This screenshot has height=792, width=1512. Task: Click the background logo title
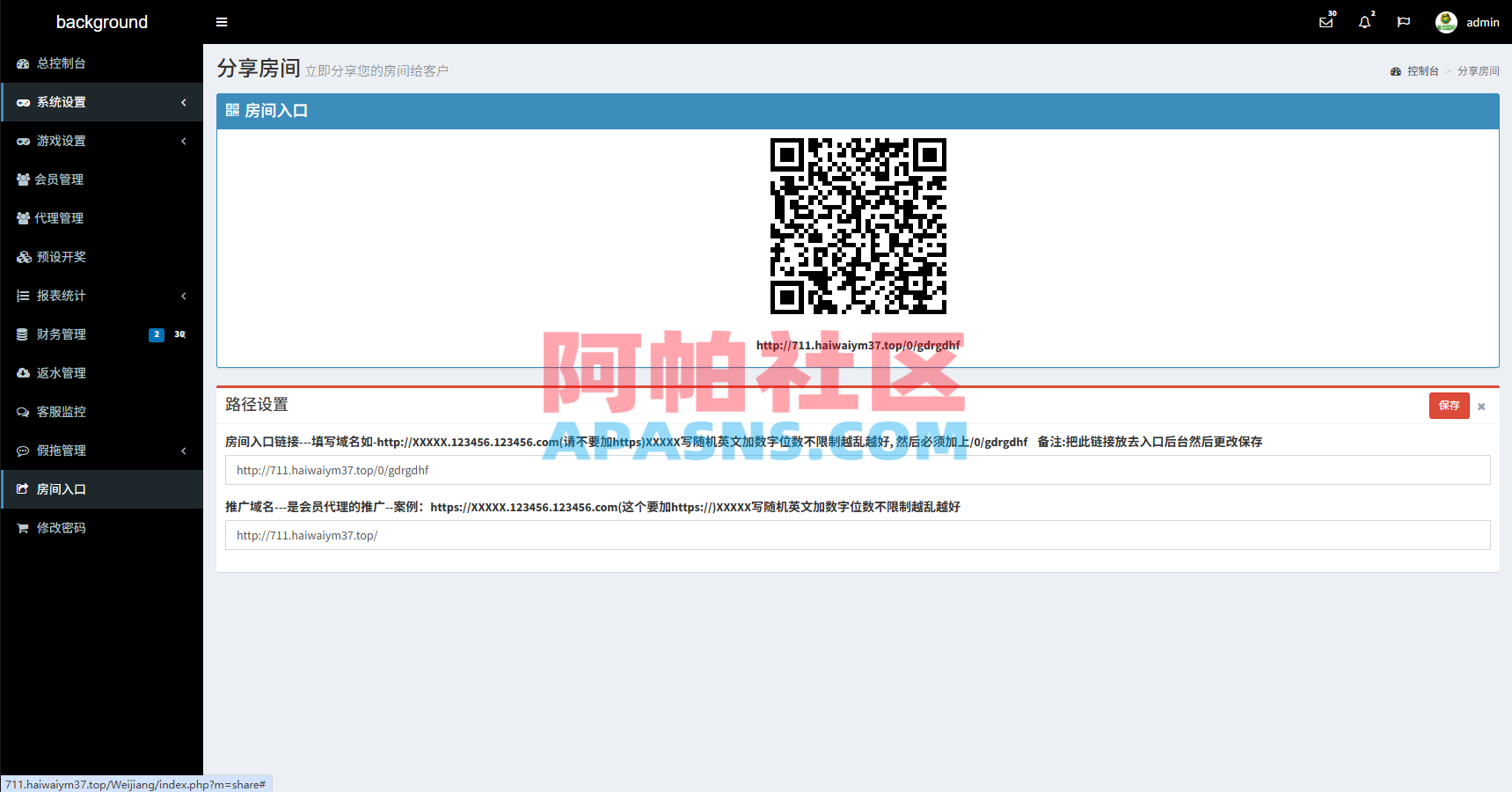(102, 22)
